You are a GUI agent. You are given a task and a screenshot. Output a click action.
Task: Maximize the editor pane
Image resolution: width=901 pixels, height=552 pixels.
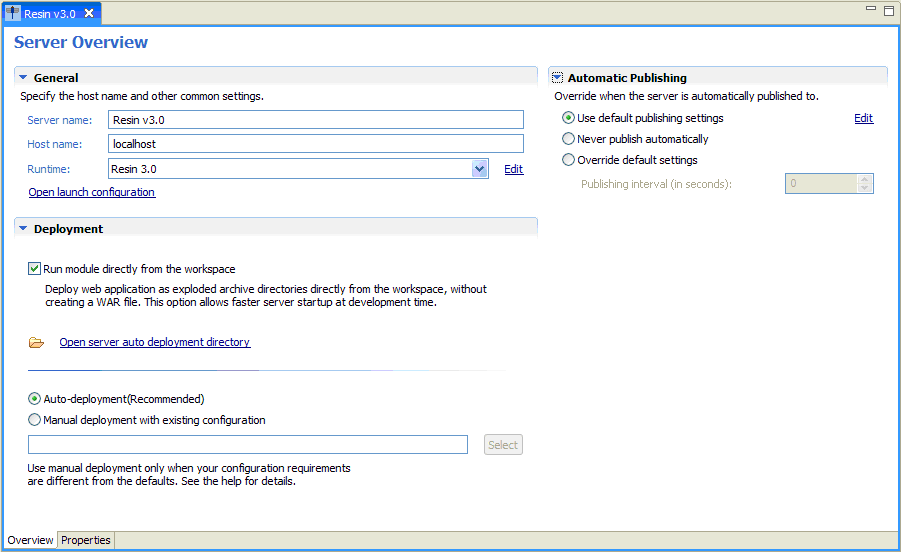coord(888,10)
